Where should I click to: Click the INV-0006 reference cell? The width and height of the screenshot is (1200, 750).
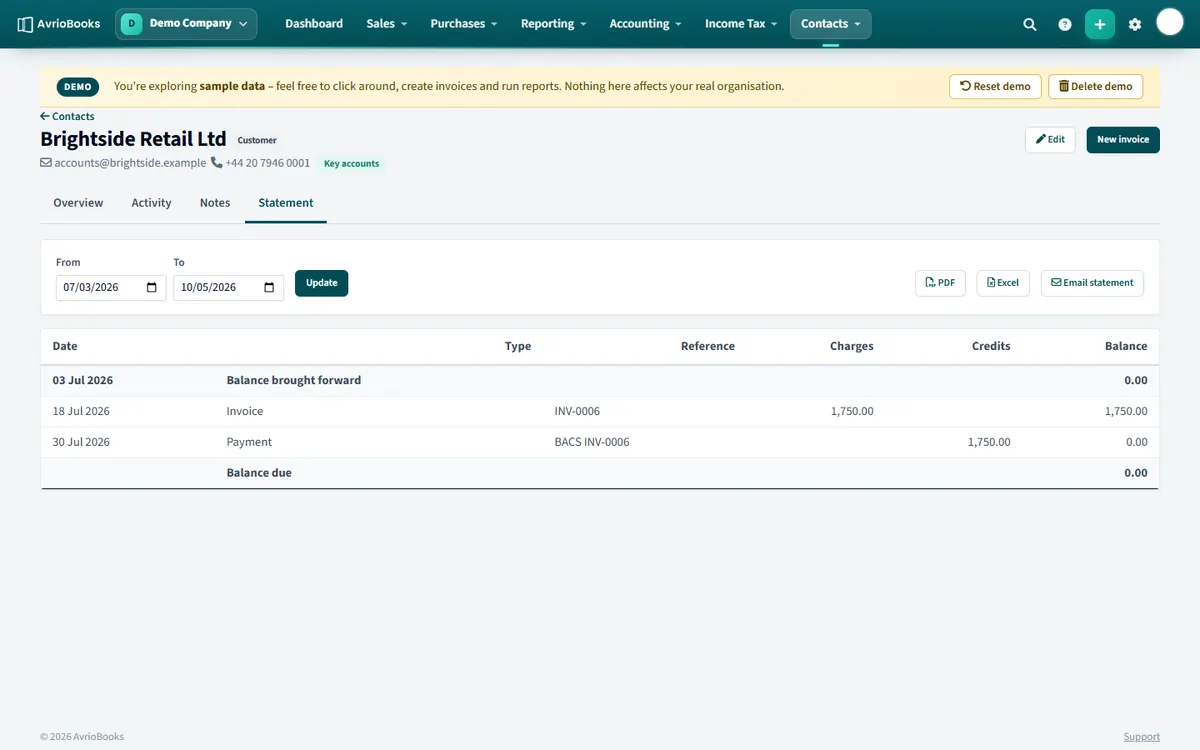(577, 411)
